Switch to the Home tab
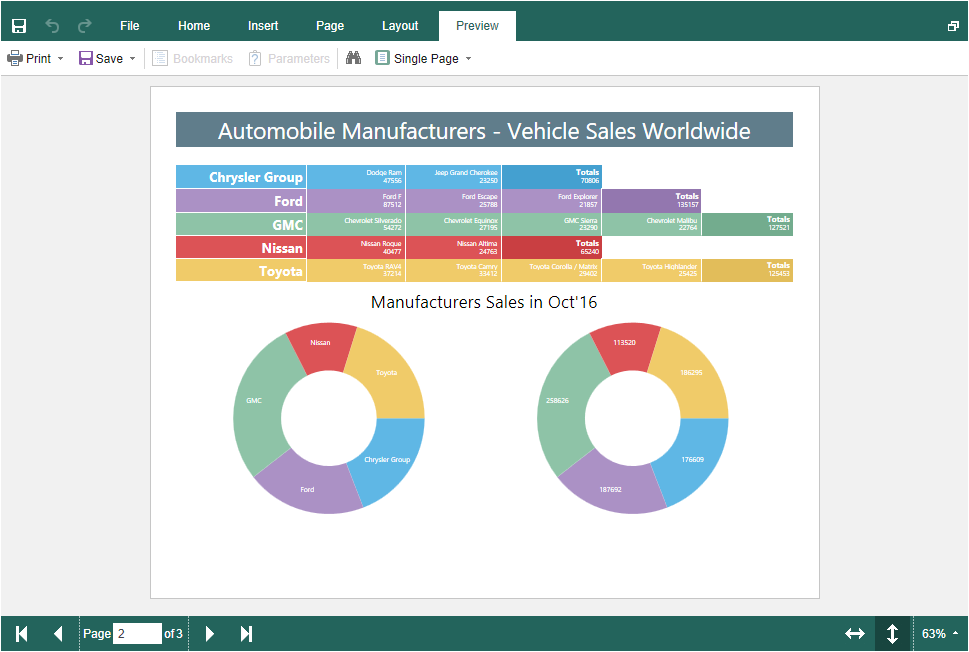Image resolution: width=969 pixels, height=652 pixels. pyautogui.click(x=194, y=25)
